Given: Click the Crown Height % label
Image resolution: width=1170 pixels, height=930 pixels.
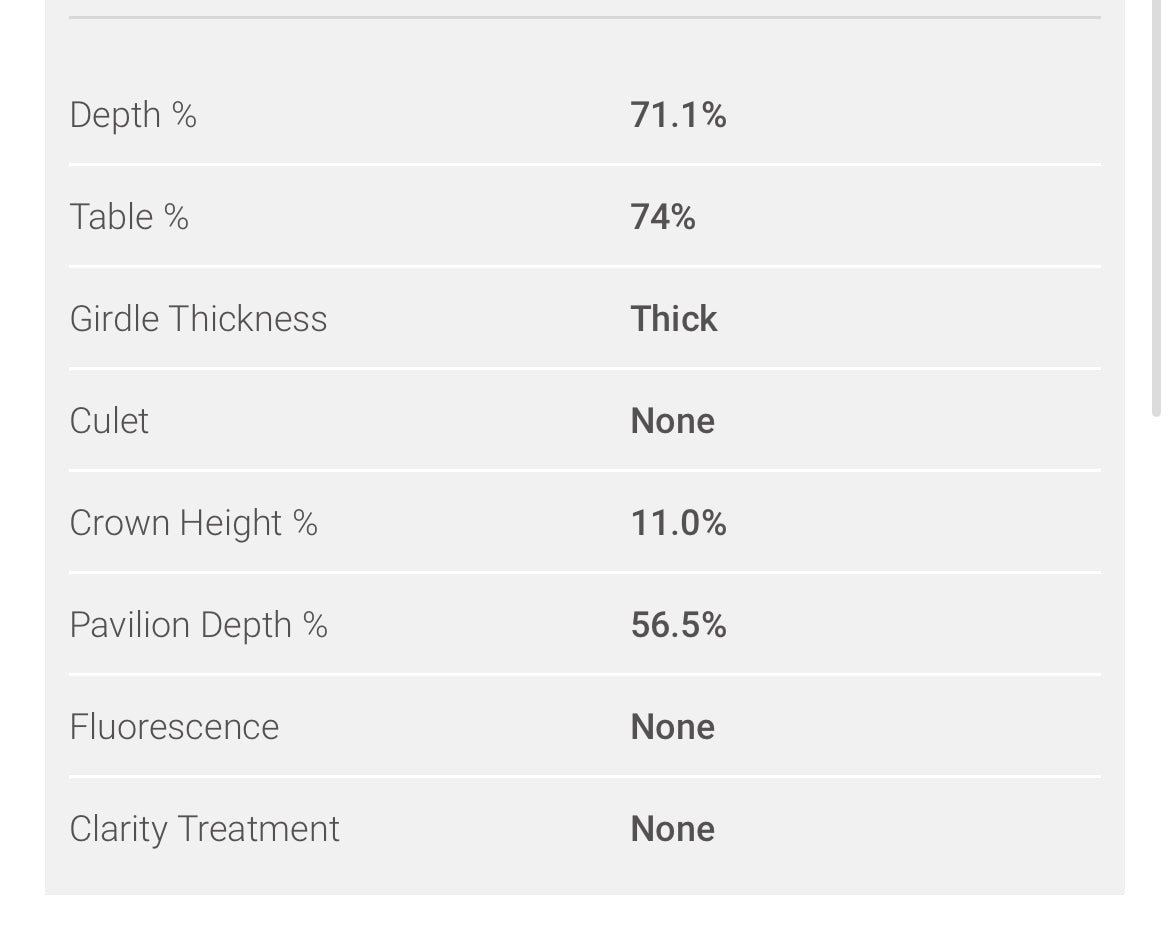Looking at the screenshot, I should [x=193, y=523].
